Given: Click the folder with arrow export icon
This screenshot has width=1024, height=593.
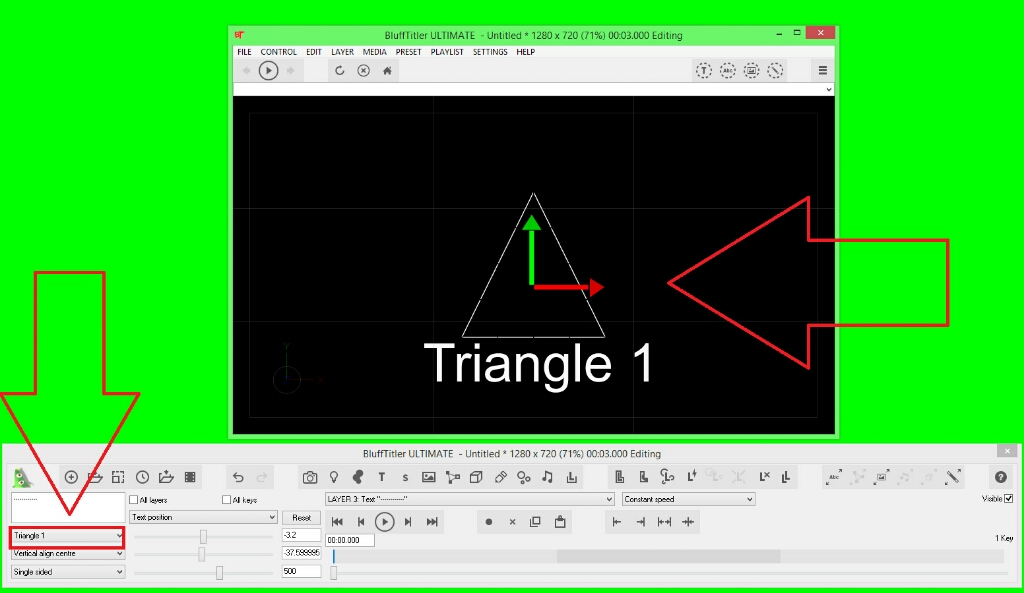Looking at the screenshot, I should click(166, 477).
